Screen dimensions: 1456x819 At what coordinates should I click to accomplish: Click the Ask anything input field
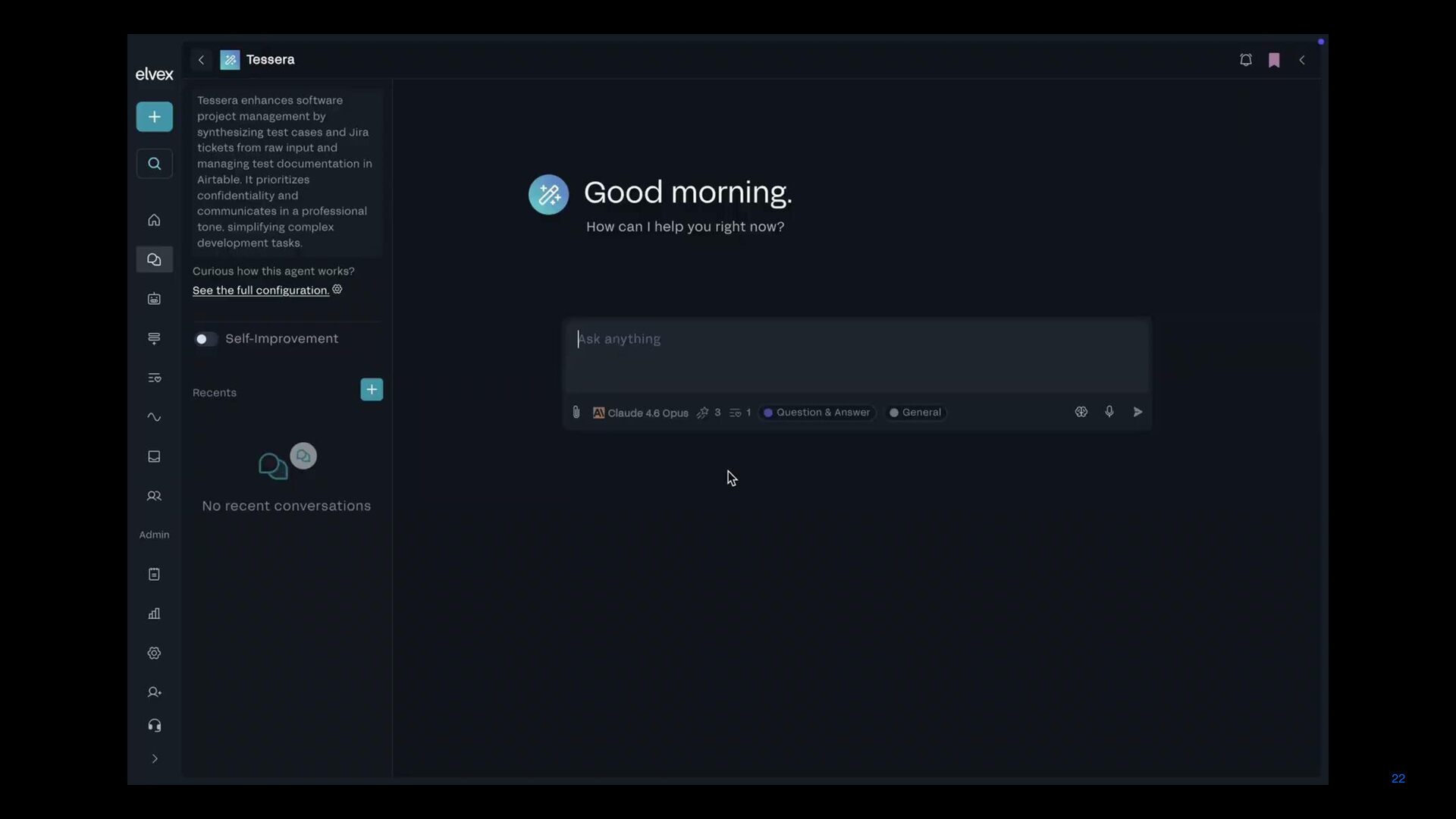(857, 355)
